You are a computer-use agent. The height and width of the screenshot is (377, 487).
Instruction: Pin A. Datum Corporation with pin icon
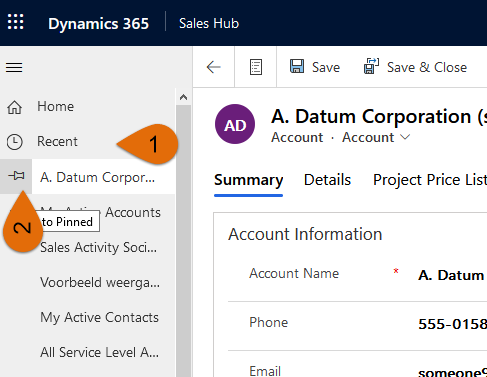pos(16,176)
